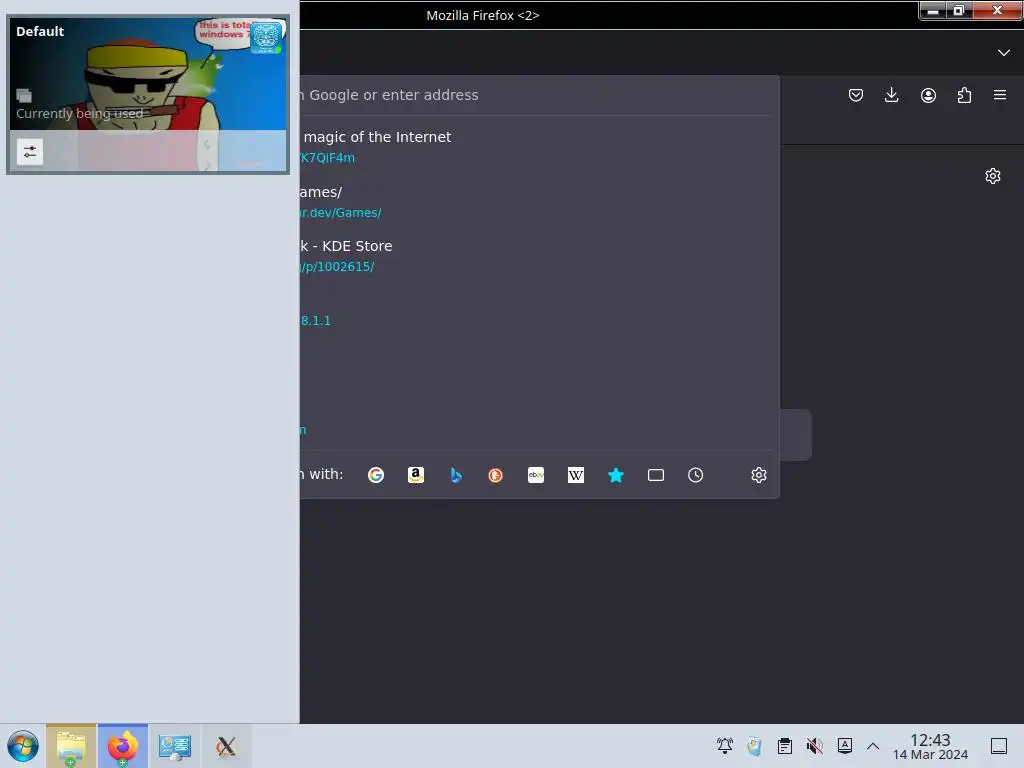Open search settings gear in the urlbar panel
The image size is (1024, 768).
click(758, 475)
